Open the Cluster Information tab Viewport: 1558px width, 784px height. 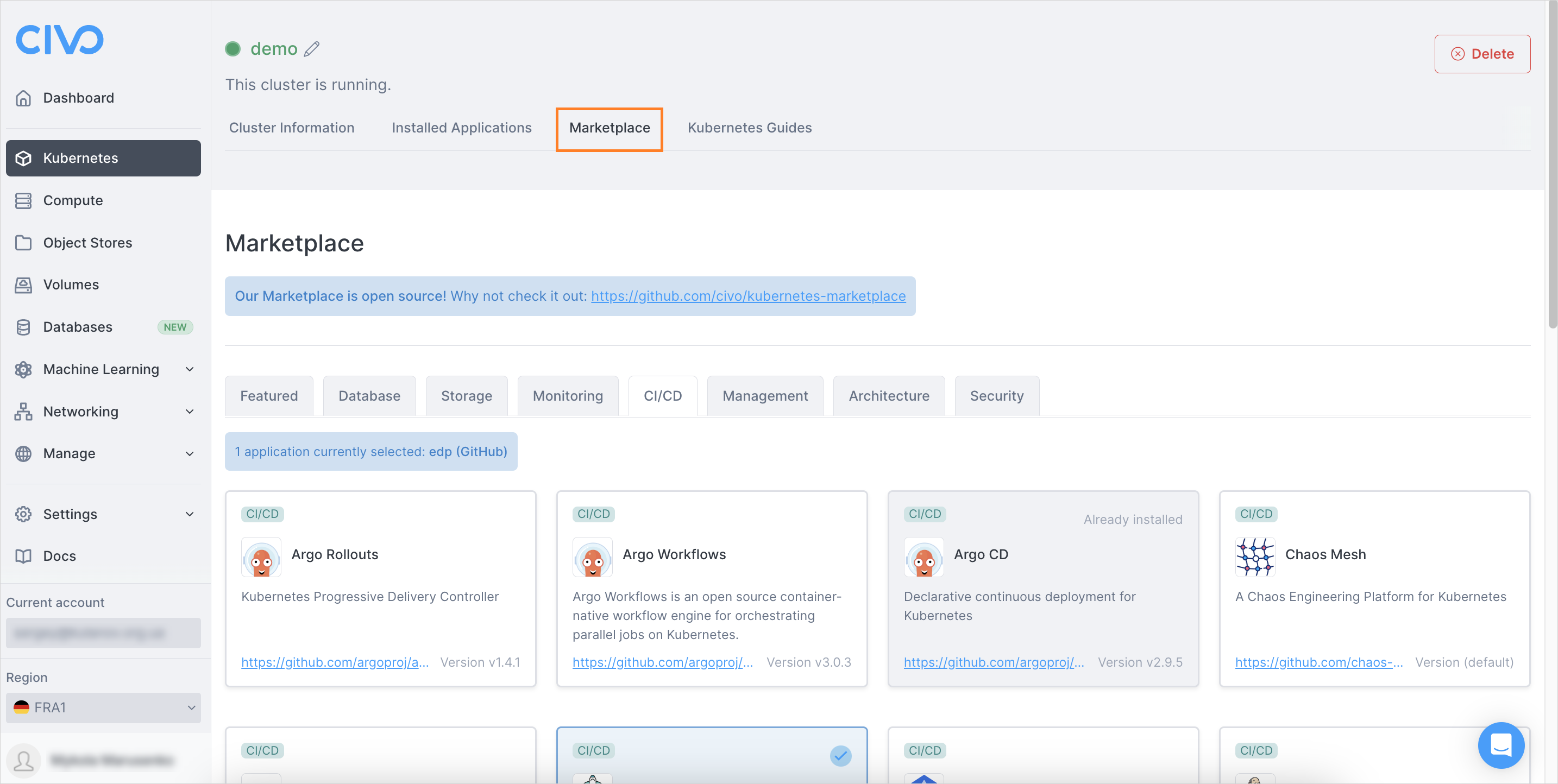tap(291, 127)
